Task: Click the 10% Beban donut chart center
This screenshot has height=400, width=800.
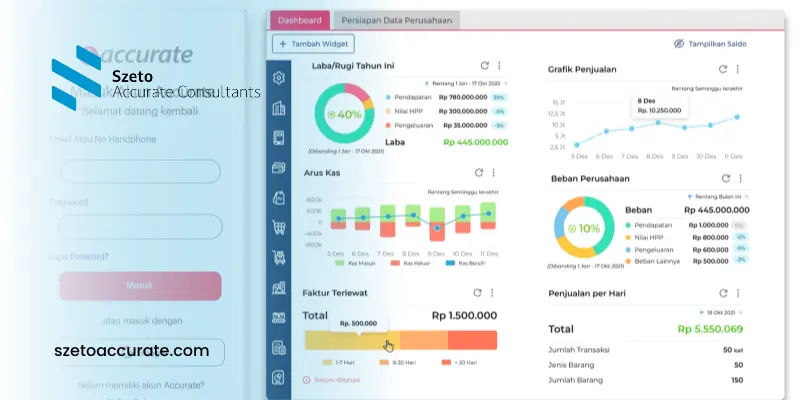Action: (584, 229)
